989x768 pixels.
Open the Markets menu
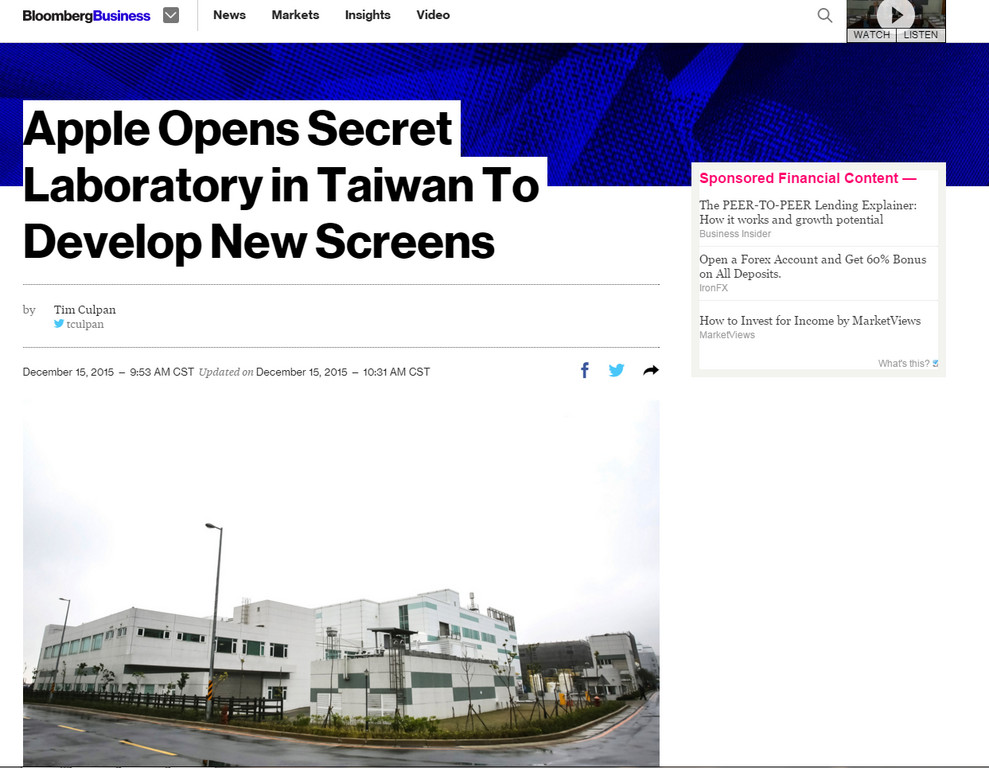pos(295,15)
